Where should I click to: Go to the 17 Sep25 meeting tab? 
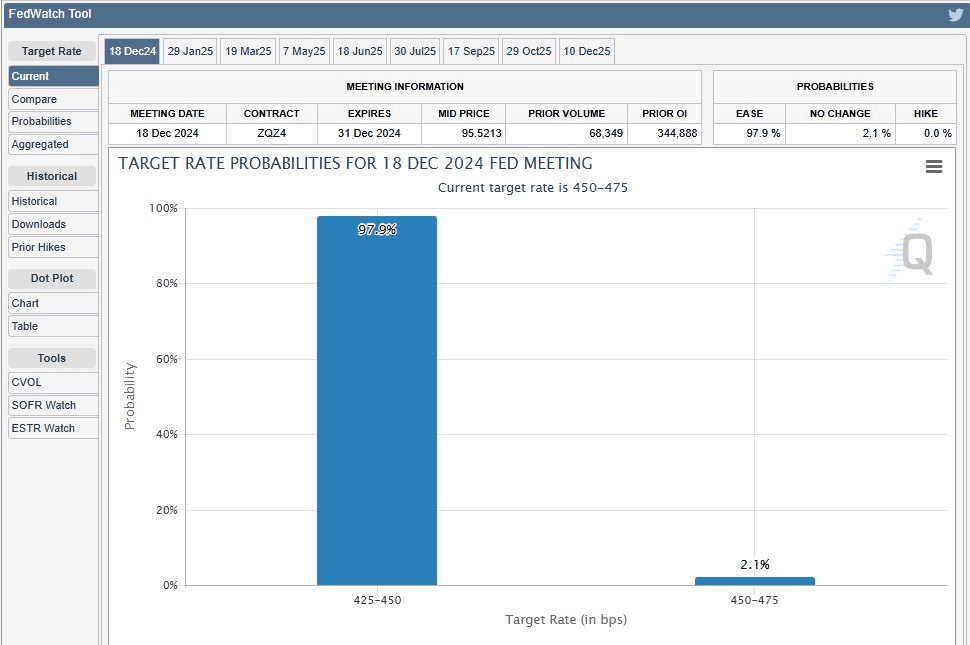471,51
